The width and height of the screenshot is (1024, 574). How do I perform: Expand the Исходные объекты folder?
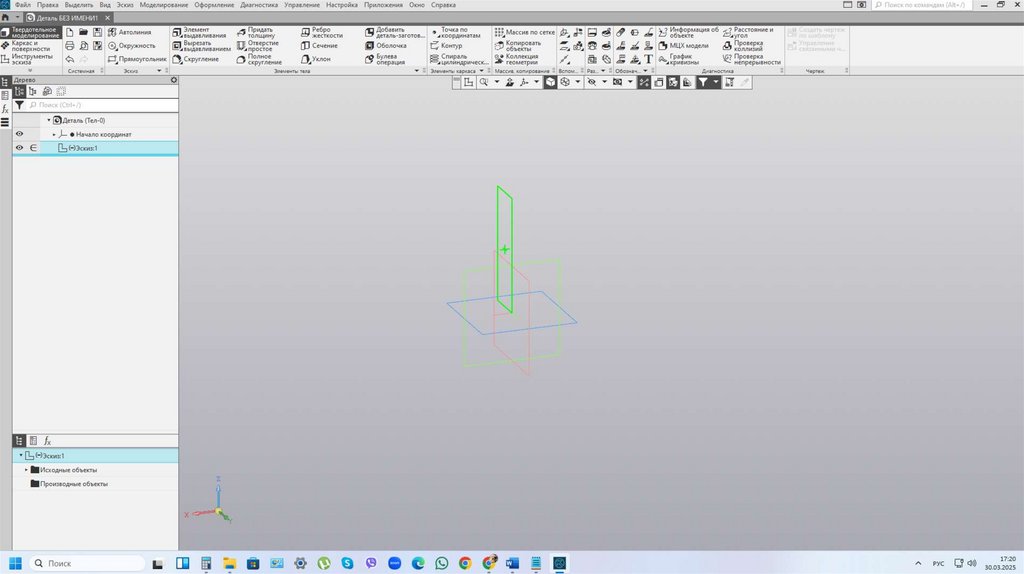pyautogui.click(x=27, y=470)
